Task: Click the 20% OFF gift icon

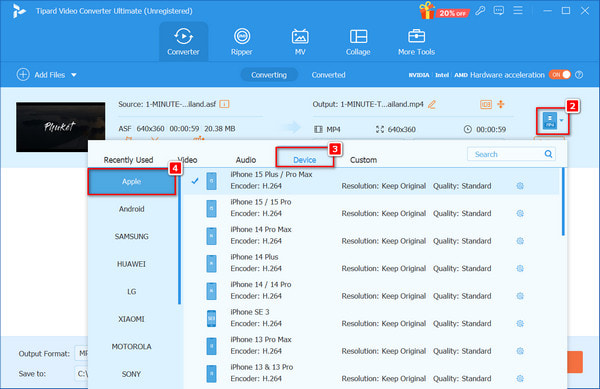Action: (x=443, y=11)
